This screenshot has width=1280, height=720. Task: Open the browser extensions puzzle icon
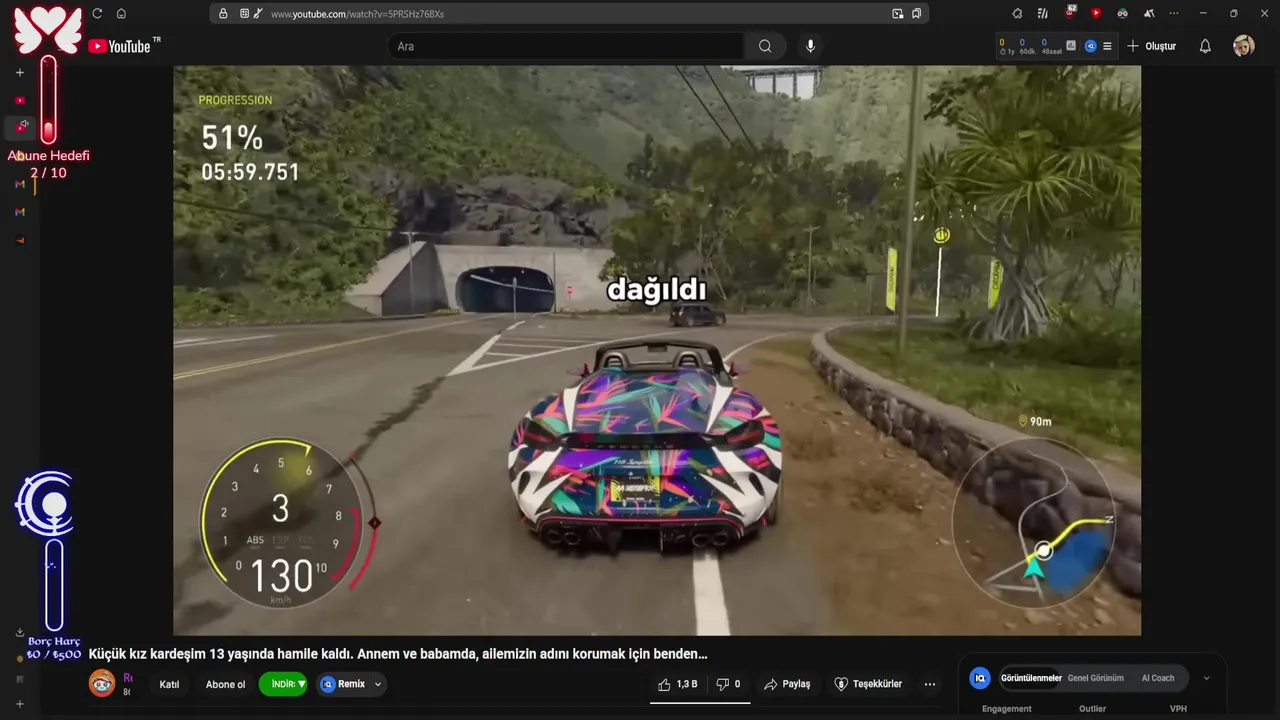tap(1017, 13)
